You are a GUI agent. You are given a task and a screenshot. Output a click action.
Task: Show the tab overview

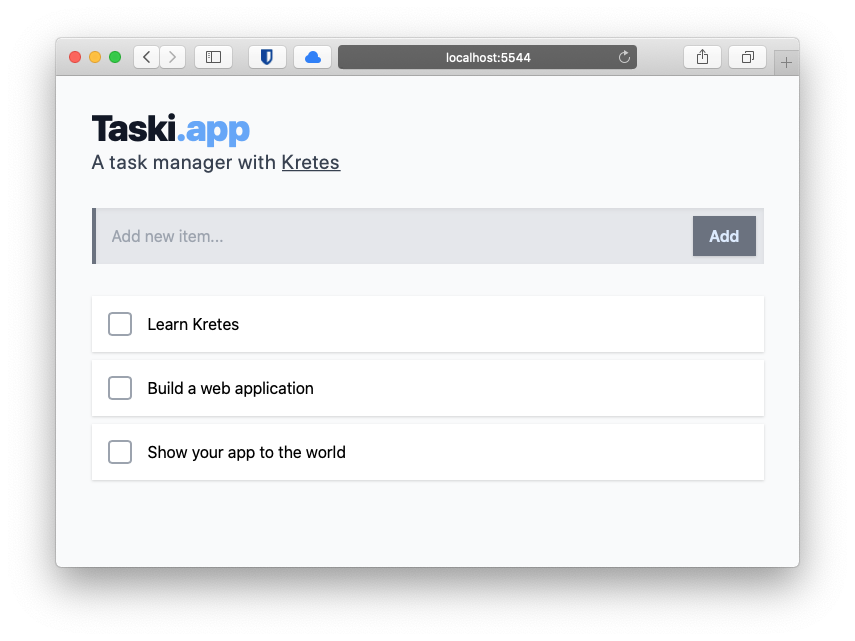pyautogui.click(x=748, y=57)
